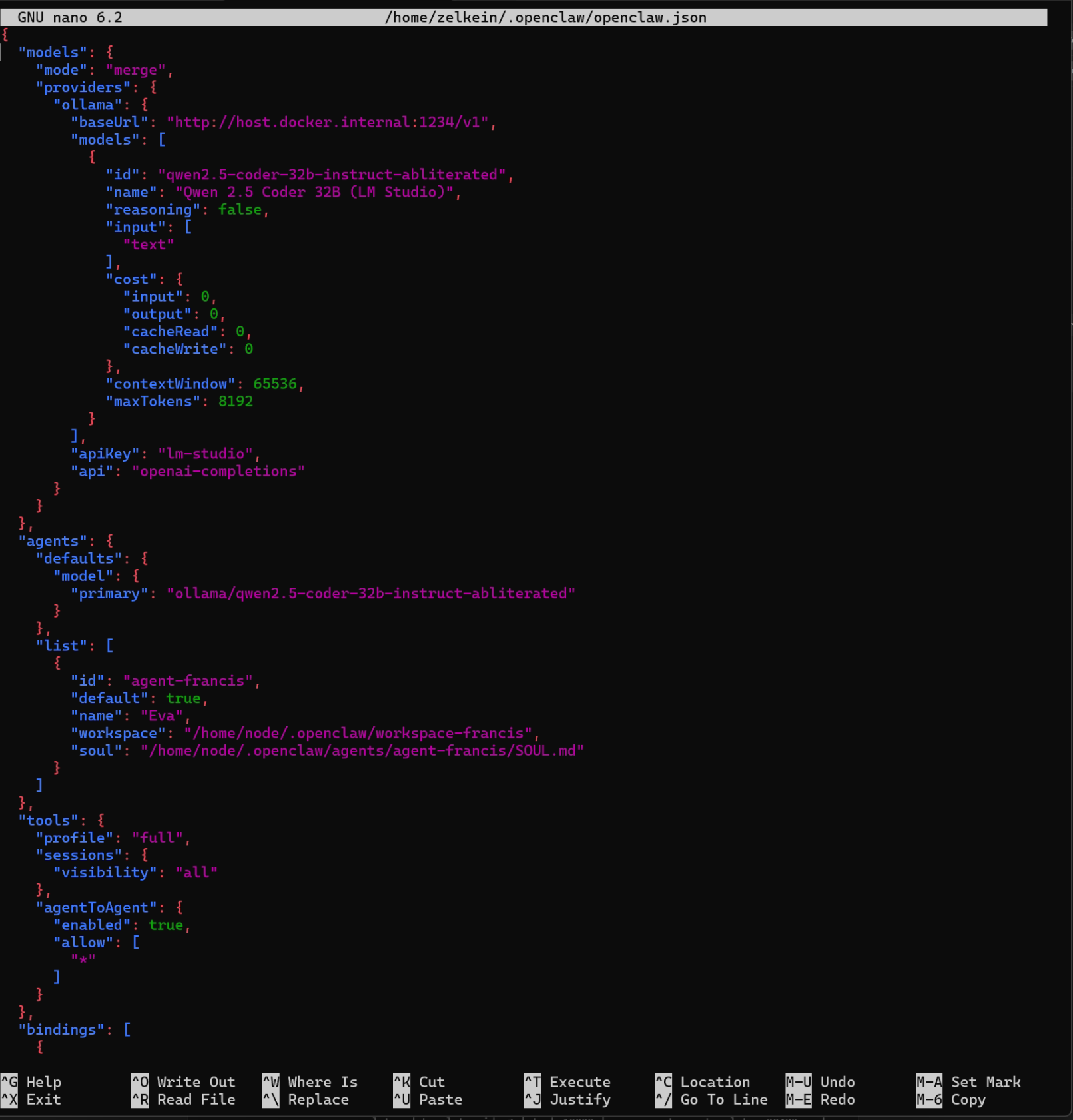Click the opening bracket after "list"

[x=110, y=646]
